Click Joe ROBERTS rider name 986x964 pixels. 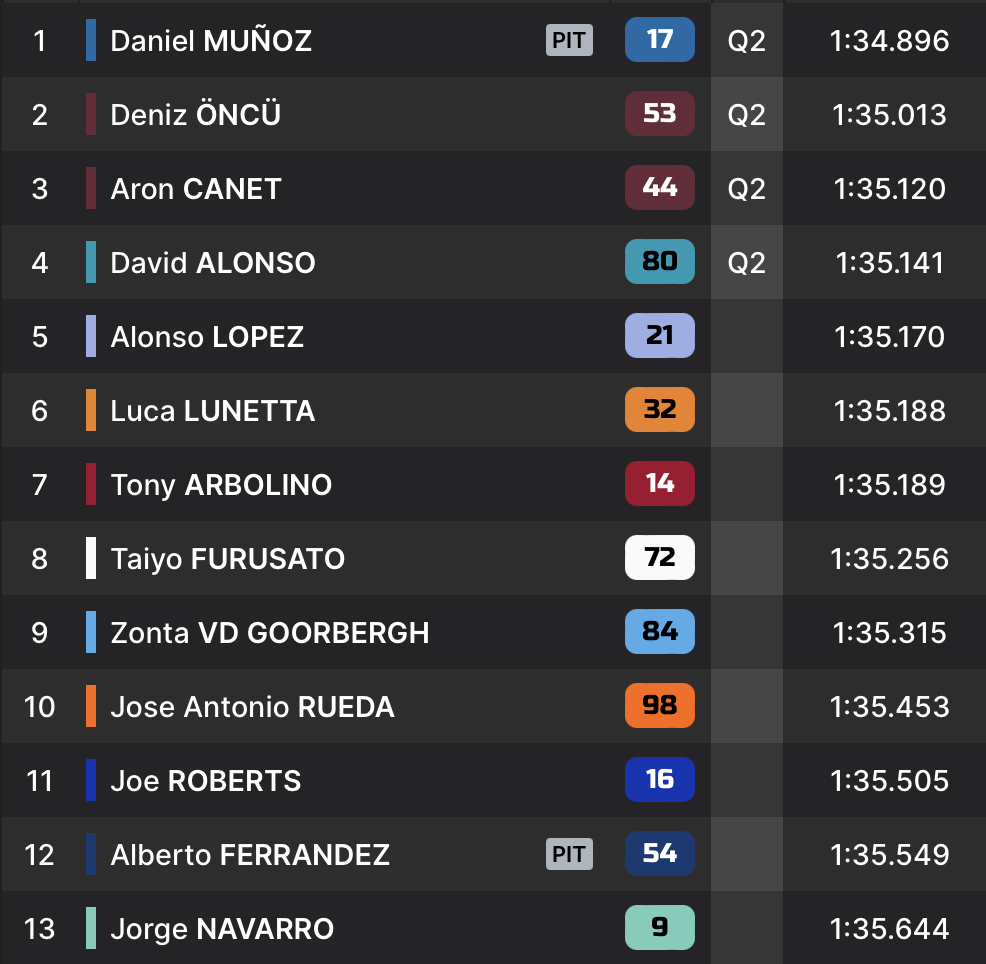(x=206, y=781)
